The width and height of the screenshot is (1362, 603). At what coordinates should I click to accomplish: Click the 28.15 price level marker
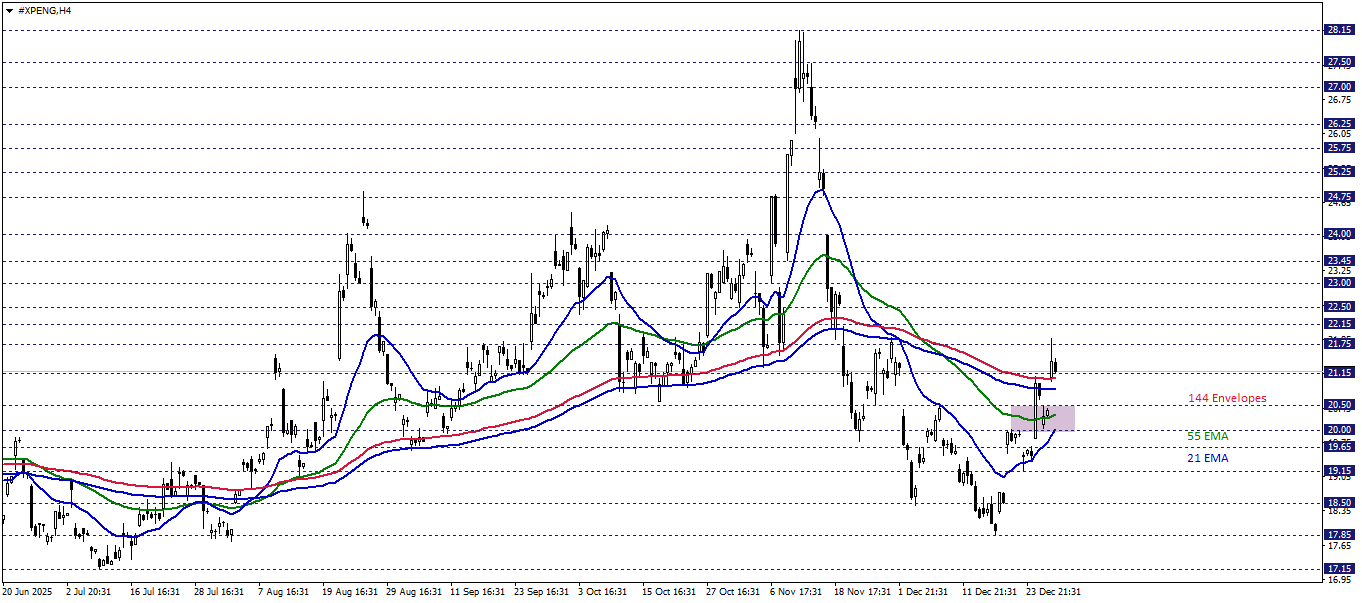tap(1338, 30)
